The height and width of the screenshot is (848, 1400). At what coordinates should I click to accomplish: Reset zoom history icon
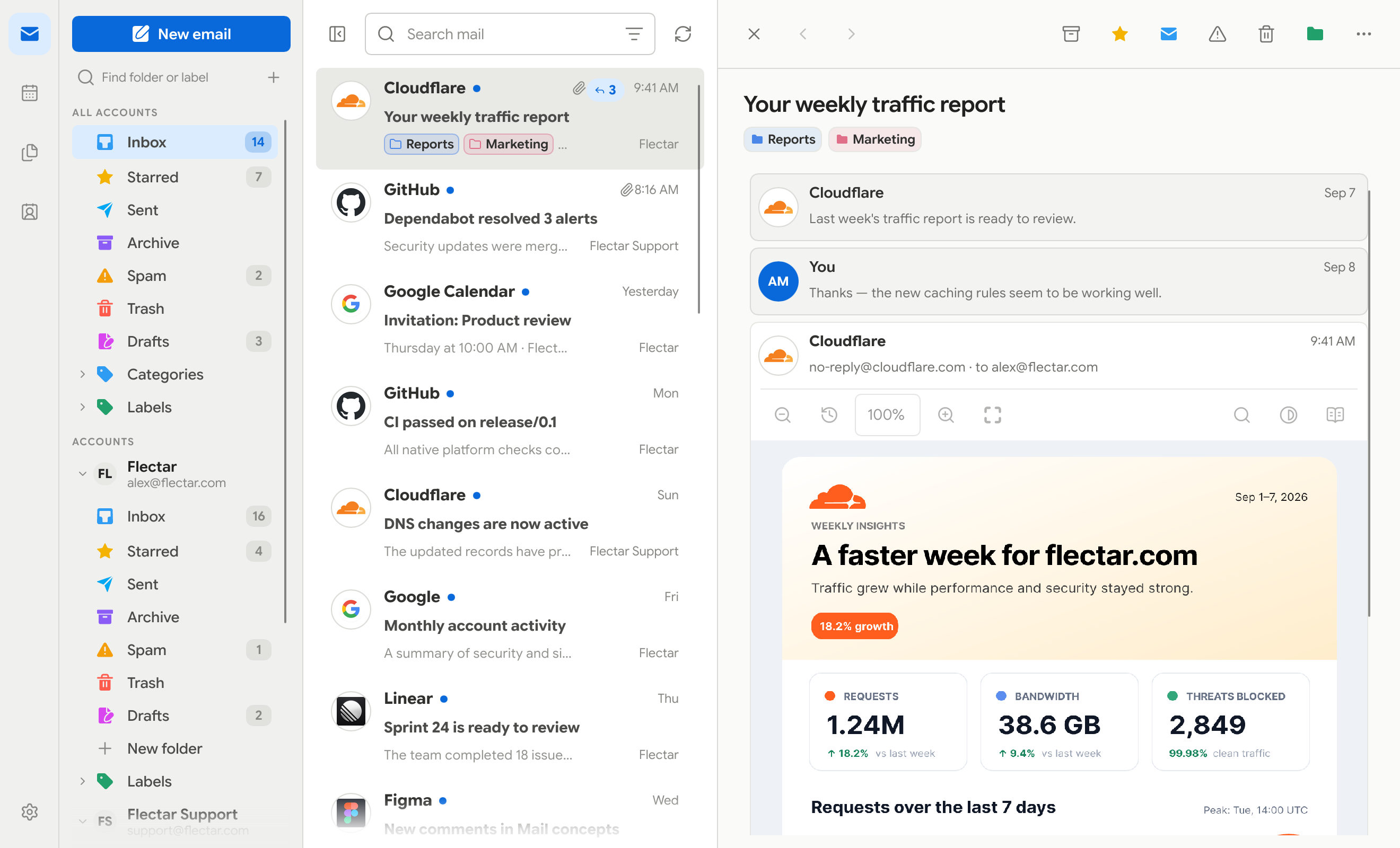pyautogui.click(x=829, y=415)
